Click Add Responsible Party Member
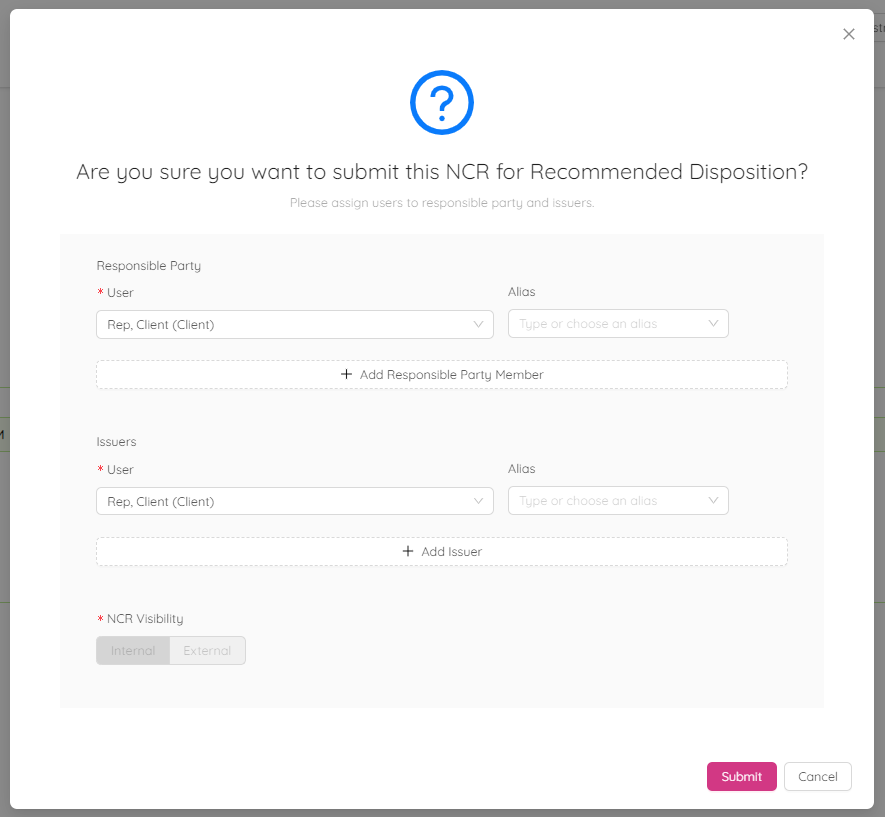This screenshot has width=885, height=817. [441, 373]
